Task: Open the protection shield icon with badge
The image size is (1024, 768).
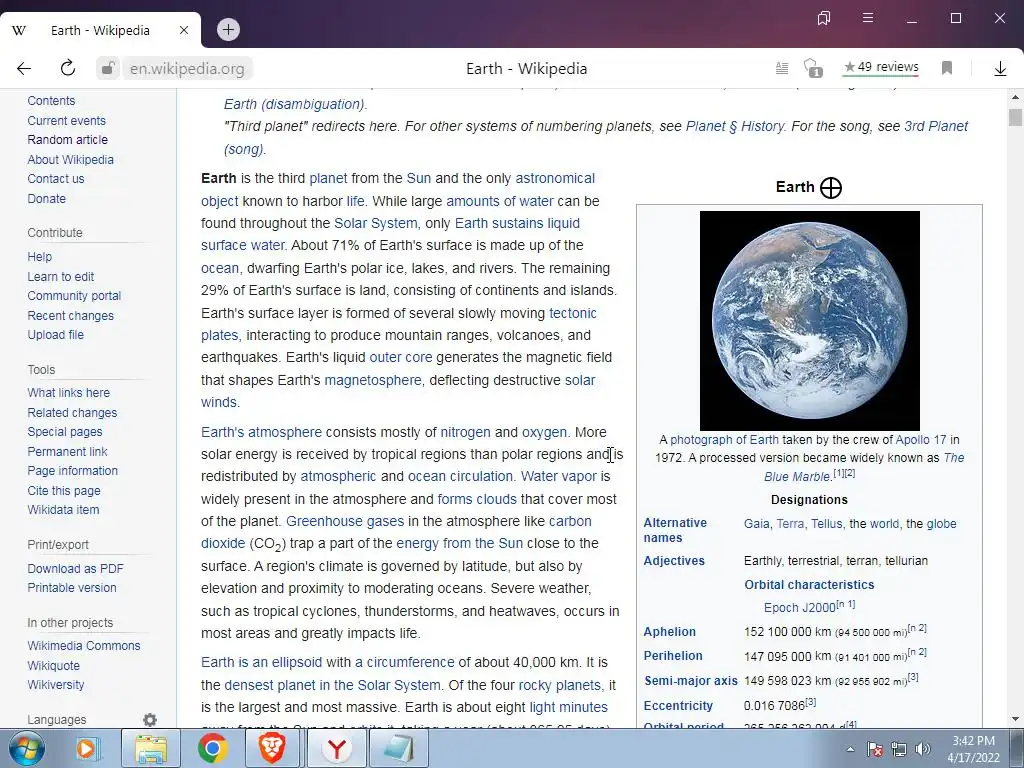Action: point(812,68)
